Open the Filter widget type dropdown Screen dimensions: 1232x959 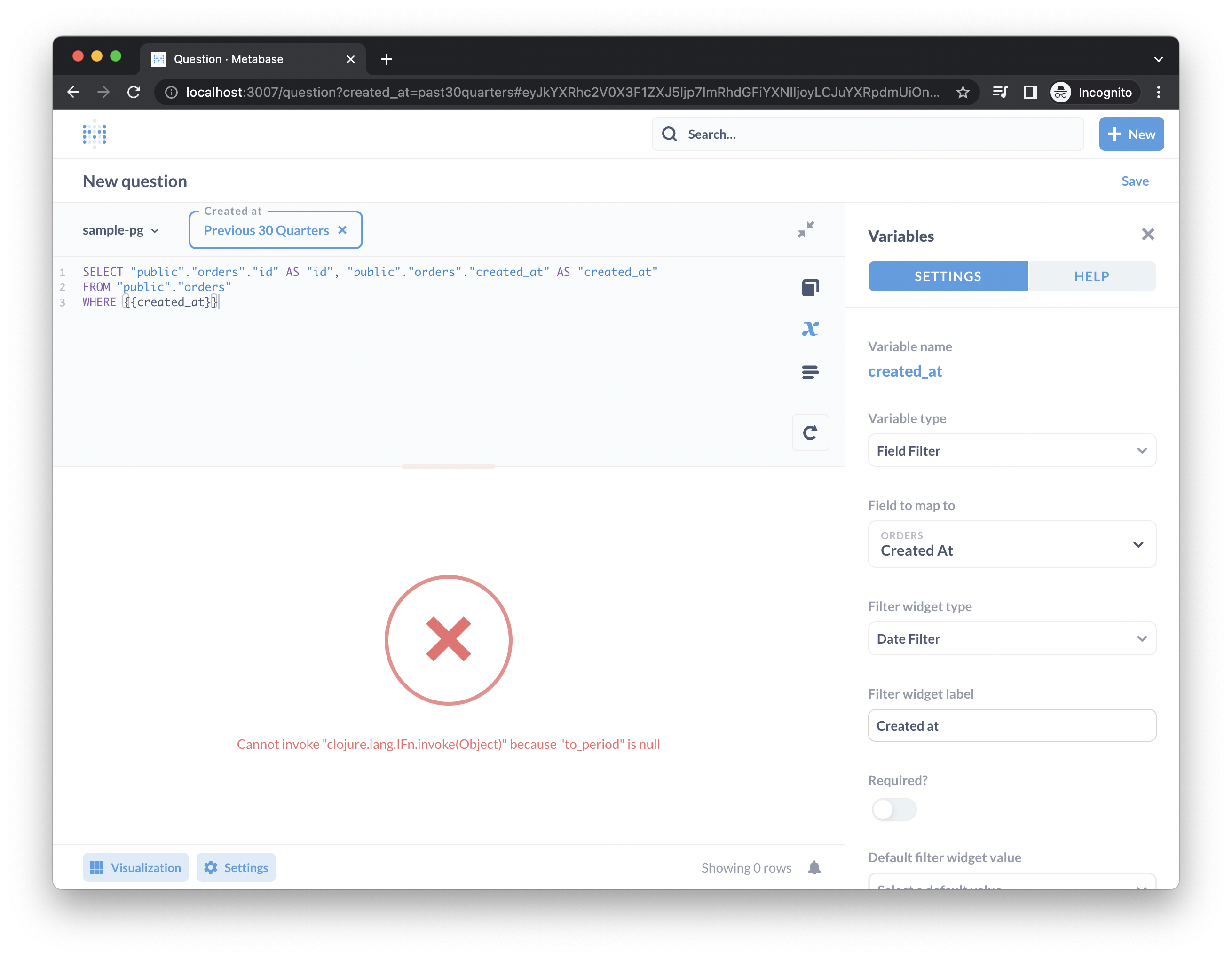pos(1011,639)
